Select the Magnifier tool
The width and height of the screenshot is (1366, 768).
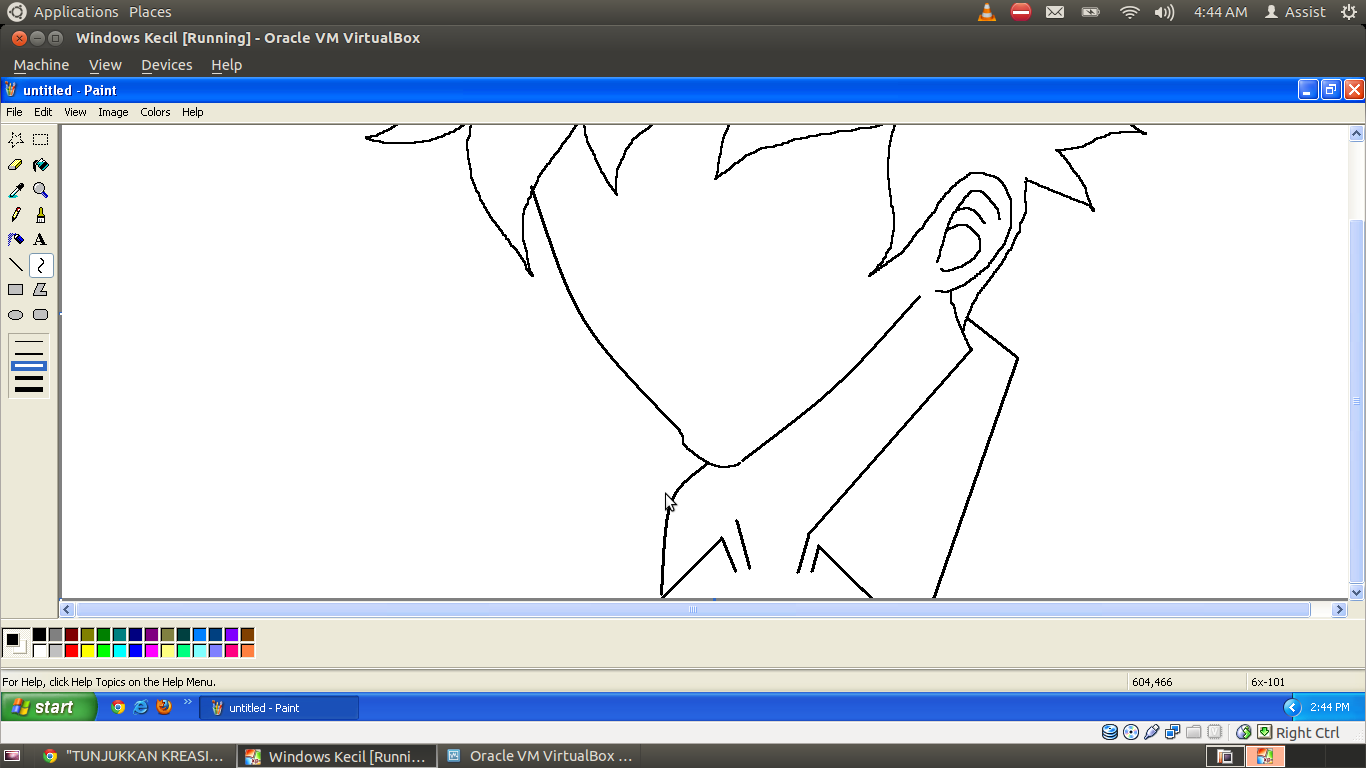tap(41, 190)
